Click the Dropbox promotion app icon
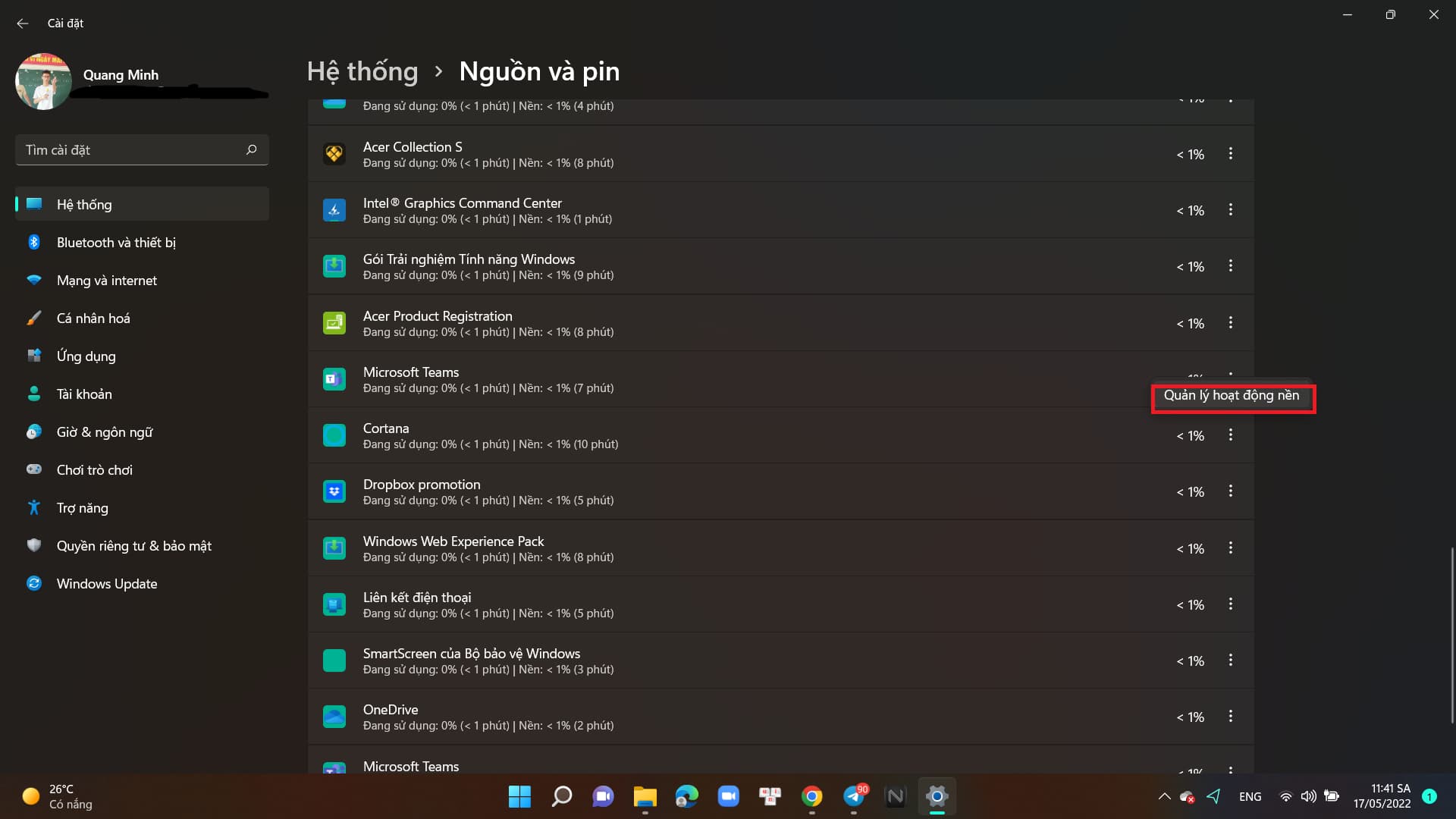The width and height of the screenshot is (1456, 819). point(334,491)
